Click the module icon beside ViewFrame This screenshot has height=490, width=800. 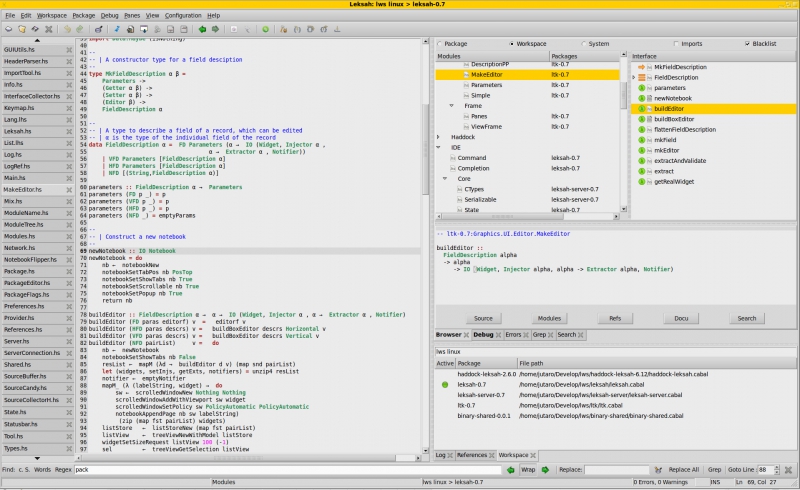tap(465, 127)
